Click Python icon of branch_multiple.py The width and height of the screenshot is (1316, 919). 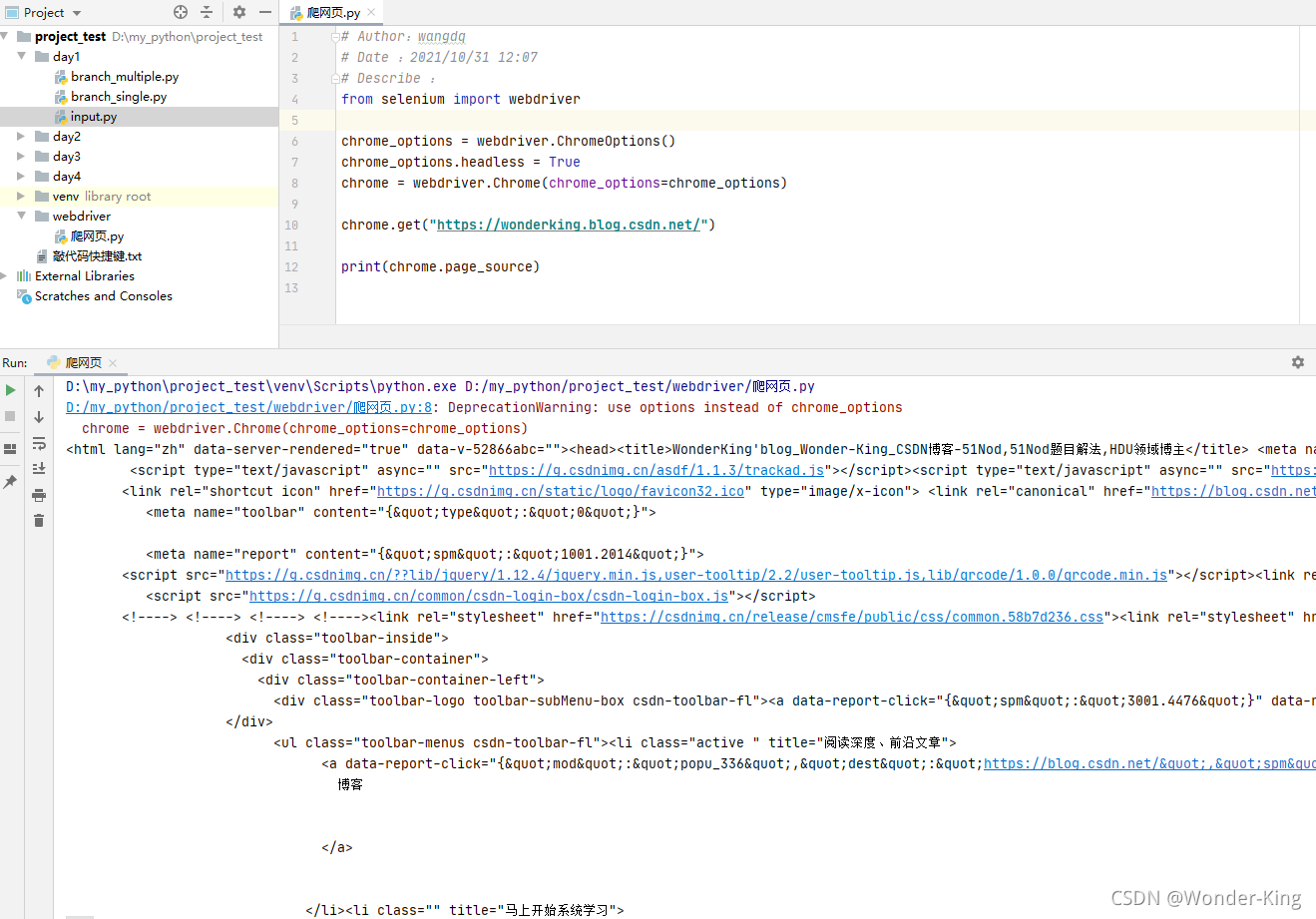click(x=61, y=77)
